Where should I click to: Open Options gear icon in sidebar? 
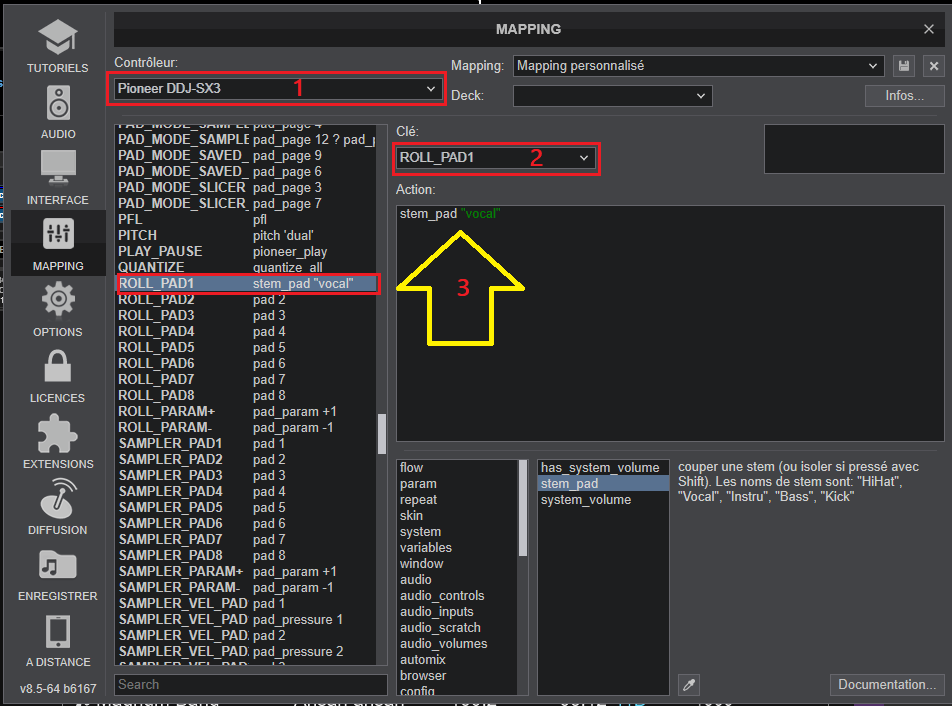[58, 302]
